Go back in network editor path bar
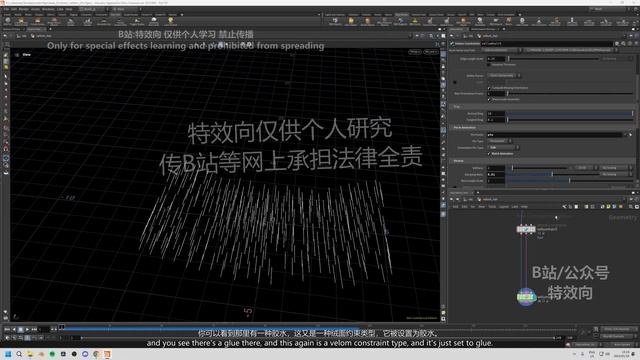 pyautogui.click(x=452, y=199)
